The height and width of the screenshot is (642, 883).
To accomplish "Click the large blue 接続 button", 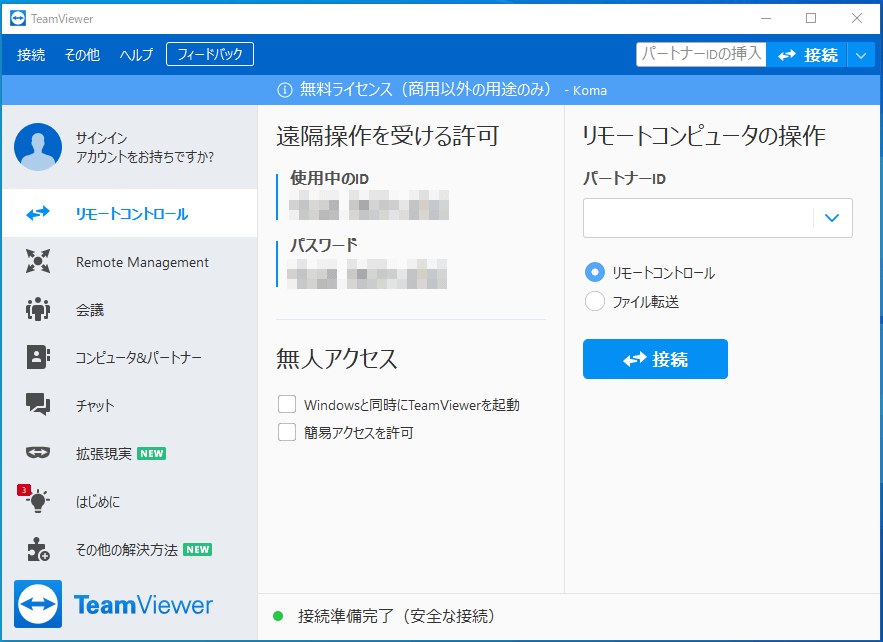I will click(x=655, y=359).
